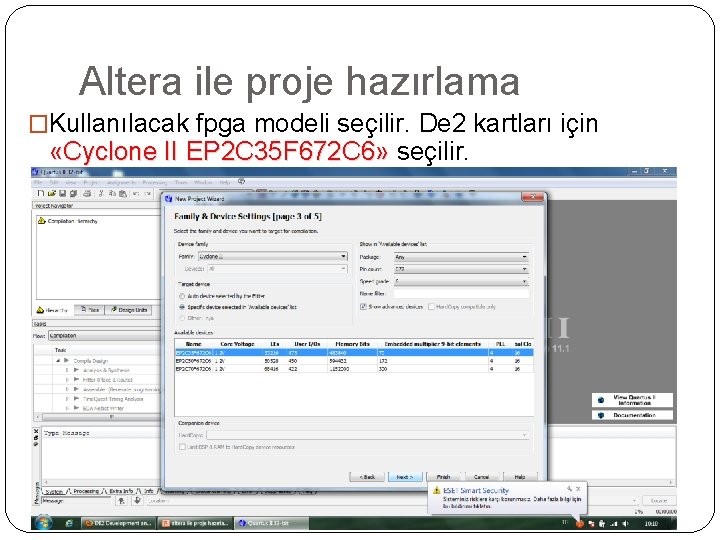Screen dimensions: 720x540
Task: Click the Compilation Hierarchy warning icon
Action: tap(41, 221)
